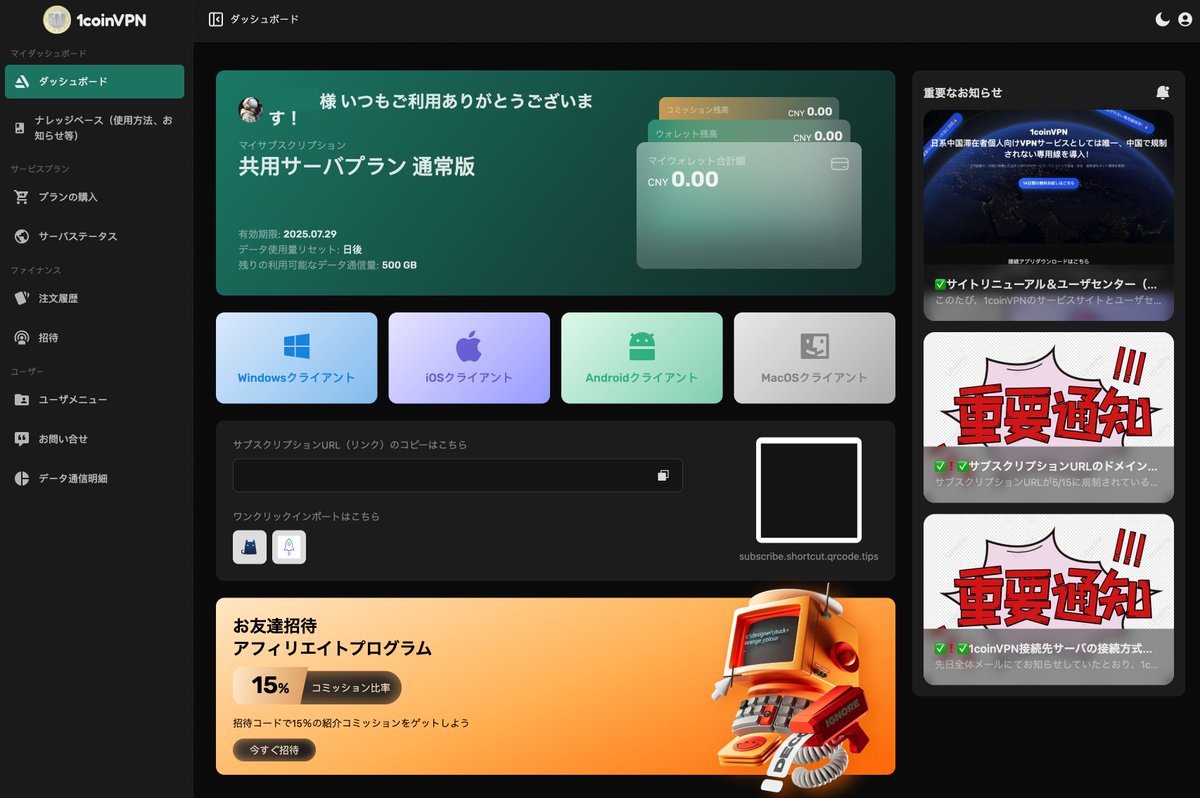
Task: Click the Windowsクライアント button
Action: [297, 358]
